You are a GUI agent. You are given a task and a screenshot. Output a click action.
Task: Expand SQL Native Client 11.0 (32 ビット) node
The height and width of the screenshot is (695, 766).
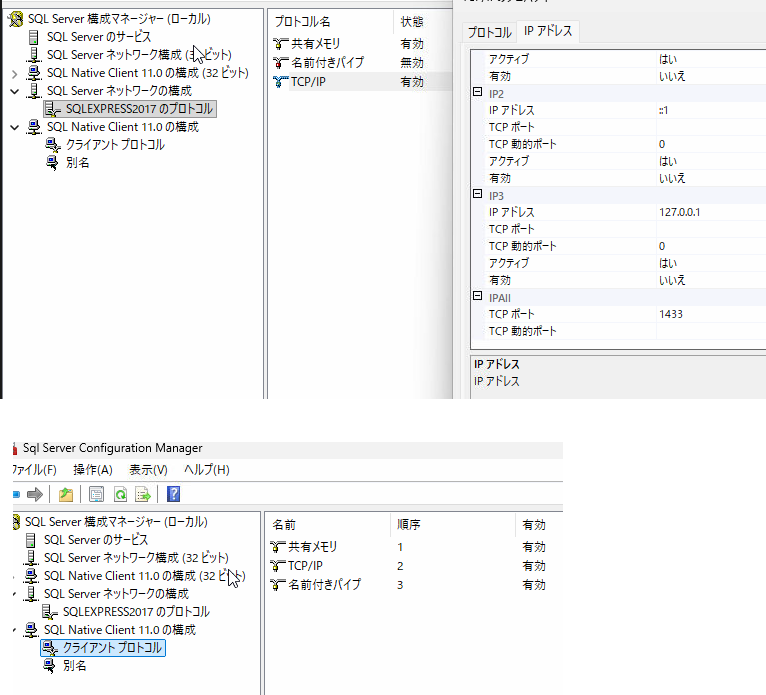click(14, 73)
